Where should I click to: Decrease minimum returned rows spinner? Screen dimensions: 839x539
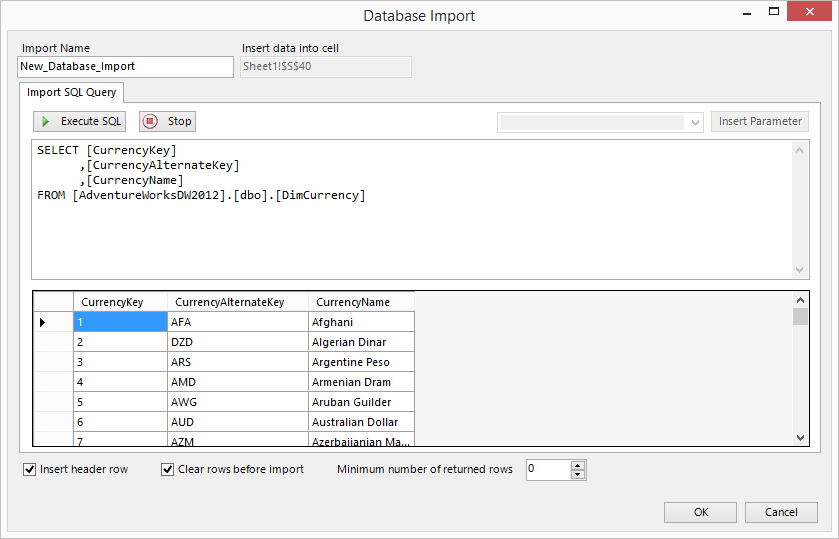[x=578, y=475]
